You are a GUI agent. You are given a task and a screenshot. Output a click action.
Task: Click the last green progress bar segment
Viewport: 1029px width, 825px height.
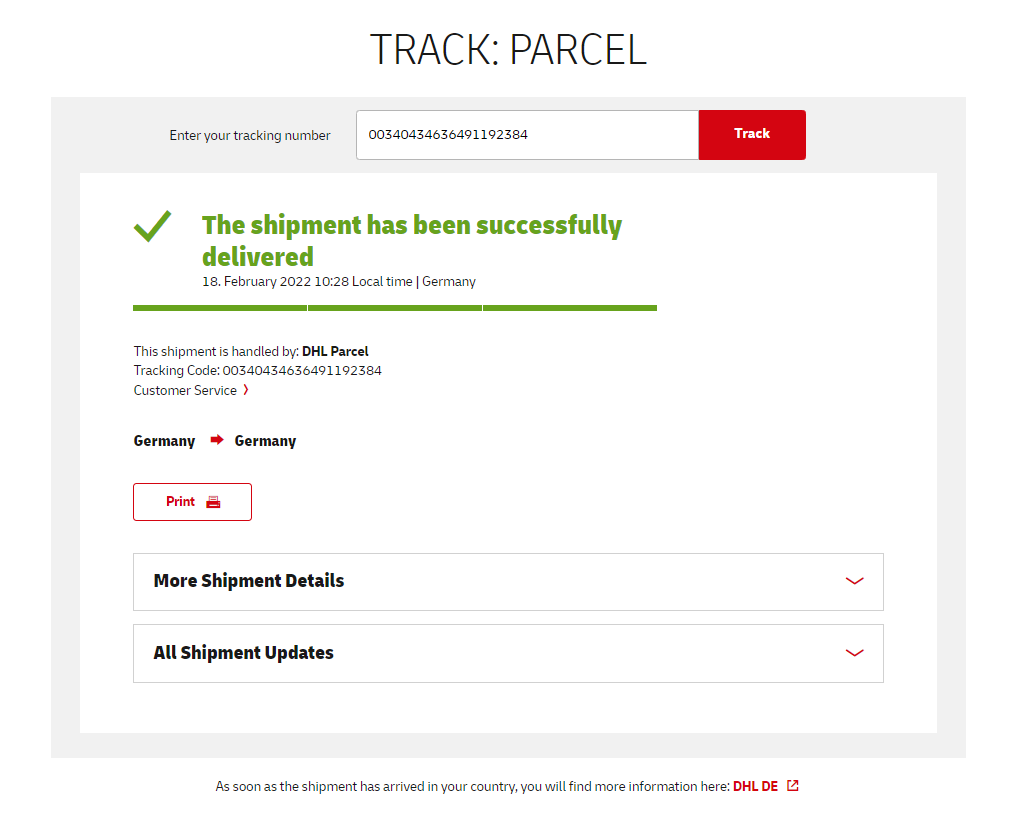[570, 308]
